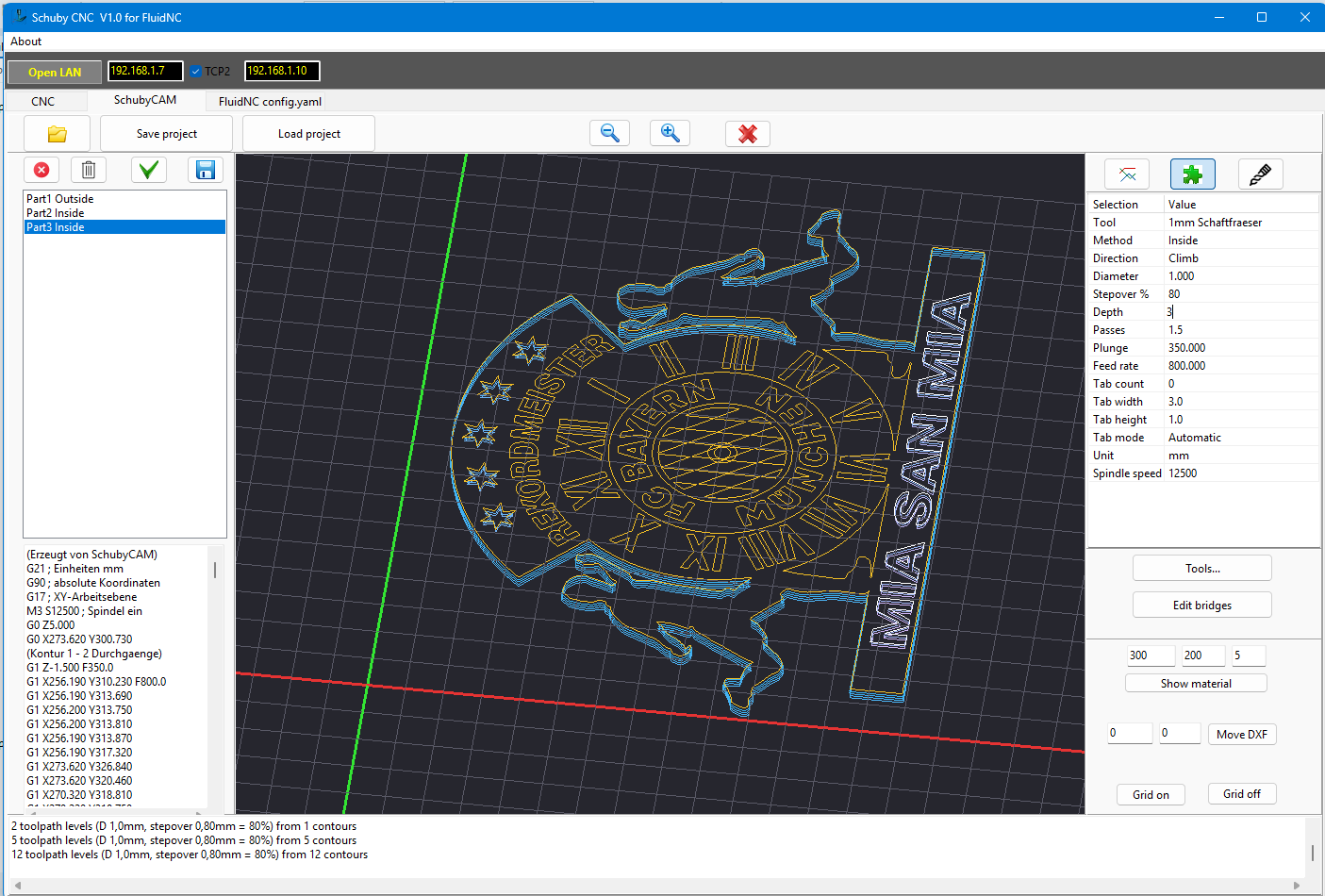1325x896 pixels.
Task: Click the Edit bridges button
Action: 1202,605
